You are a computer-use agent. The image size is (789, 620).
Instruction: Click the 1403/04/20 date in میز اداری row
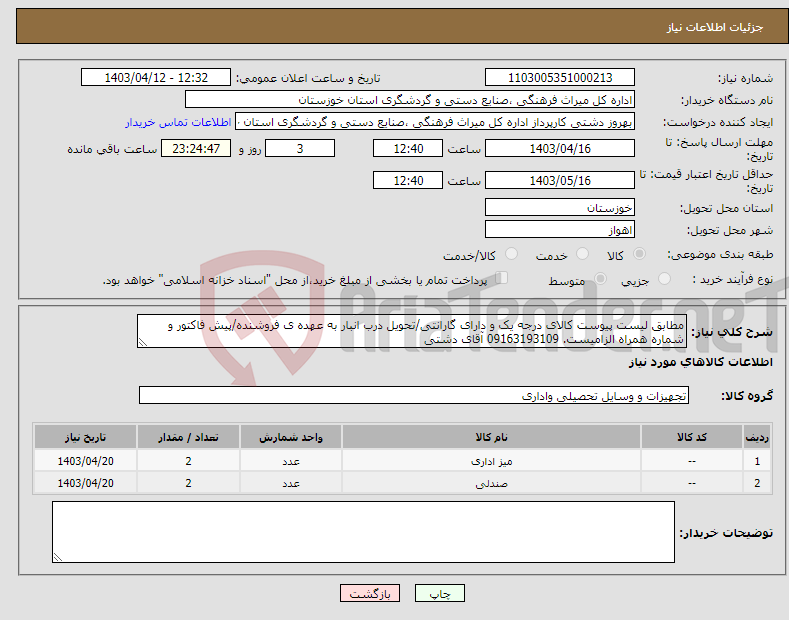[86, 461]
